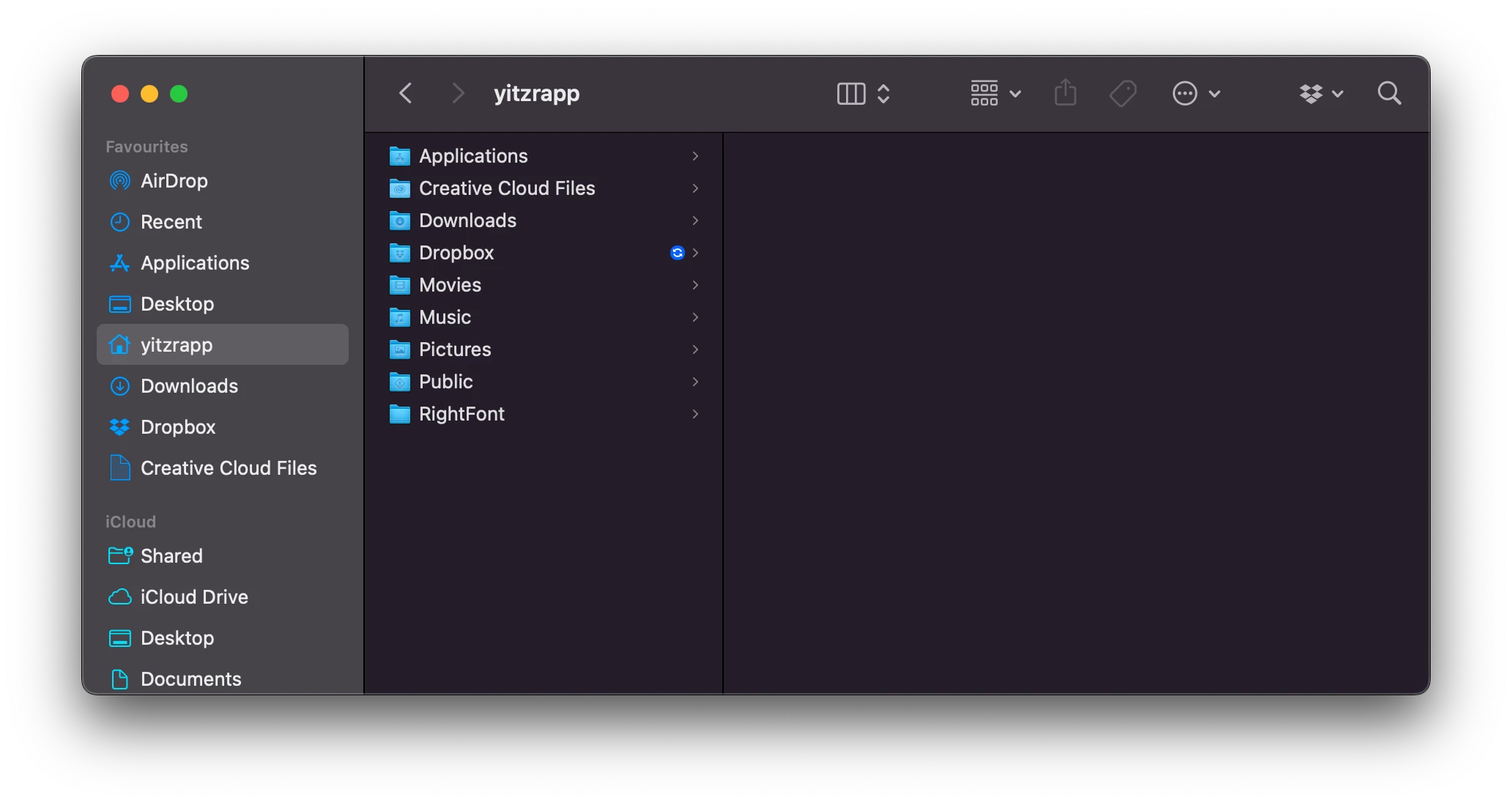Open AirDrop from the sidebar
1512x803 pixels.
[x=174, y=181]
